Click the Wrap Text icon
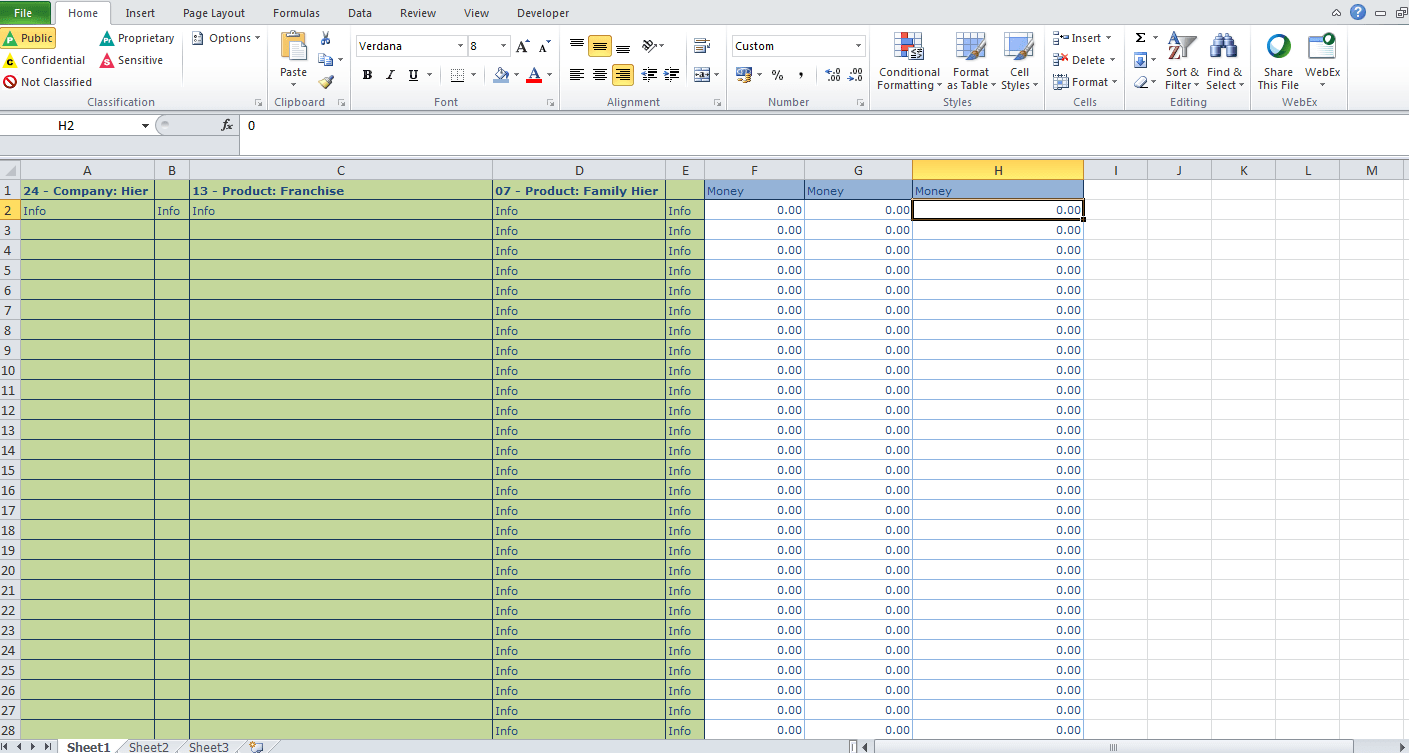Viewport: 1409px width, 753px height. [x=702, y=46]
